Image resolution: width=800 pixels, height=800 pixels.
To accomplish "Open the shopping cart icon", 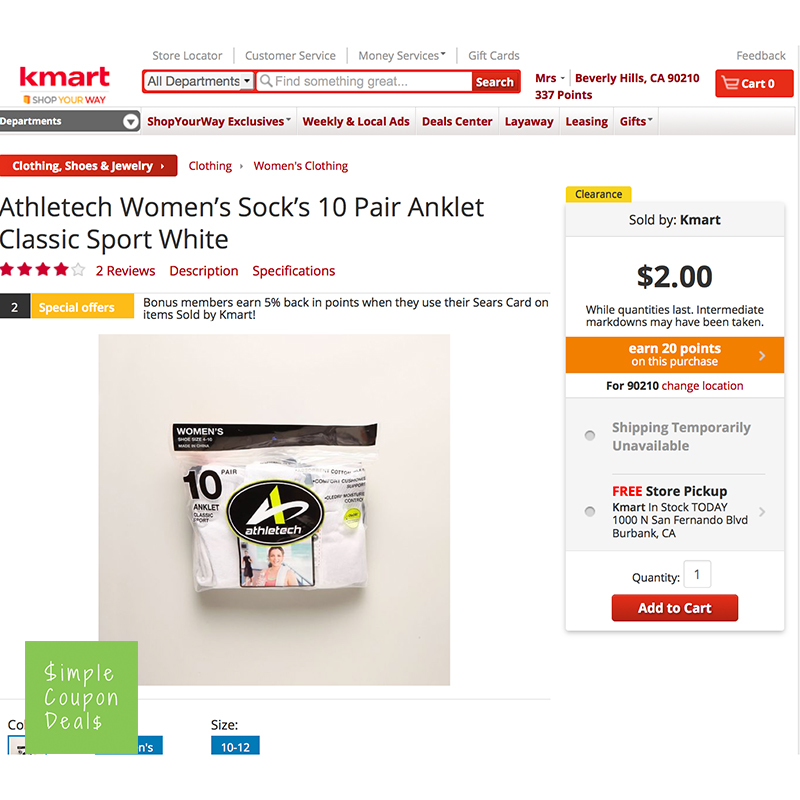I will pos(730,83).
